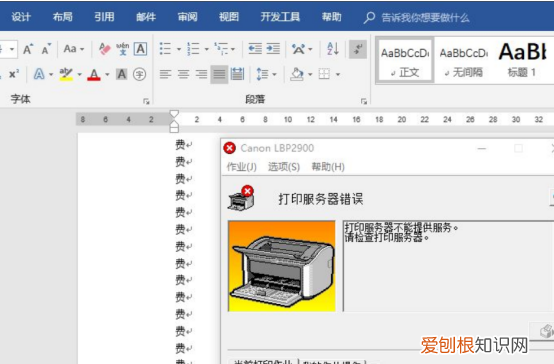This screenshot has width=554, height=364.
Task: Go to the 审阅 tab
Action: point(188,17)
